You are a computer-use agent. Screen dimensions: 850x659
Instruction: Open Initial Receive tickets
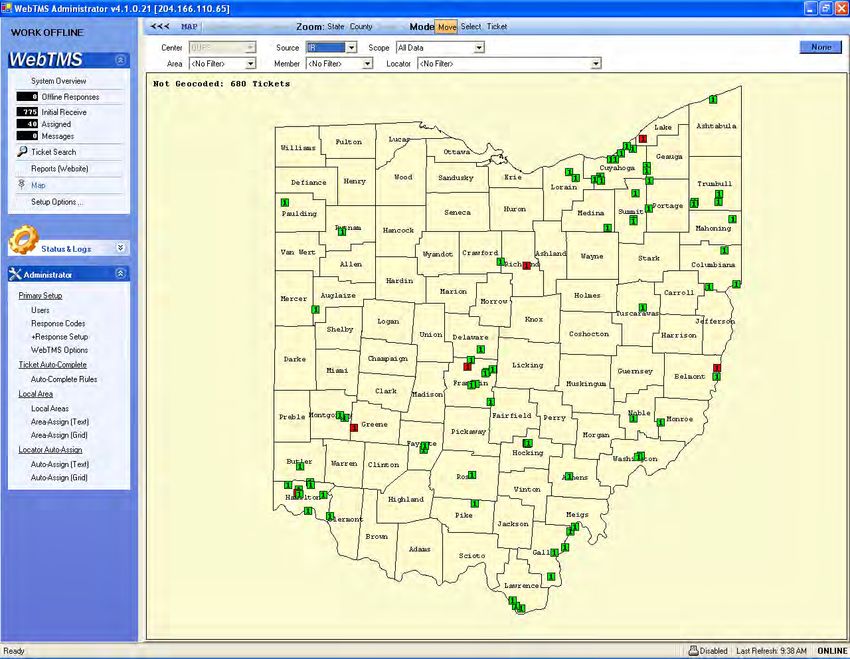tap(64, 112)
